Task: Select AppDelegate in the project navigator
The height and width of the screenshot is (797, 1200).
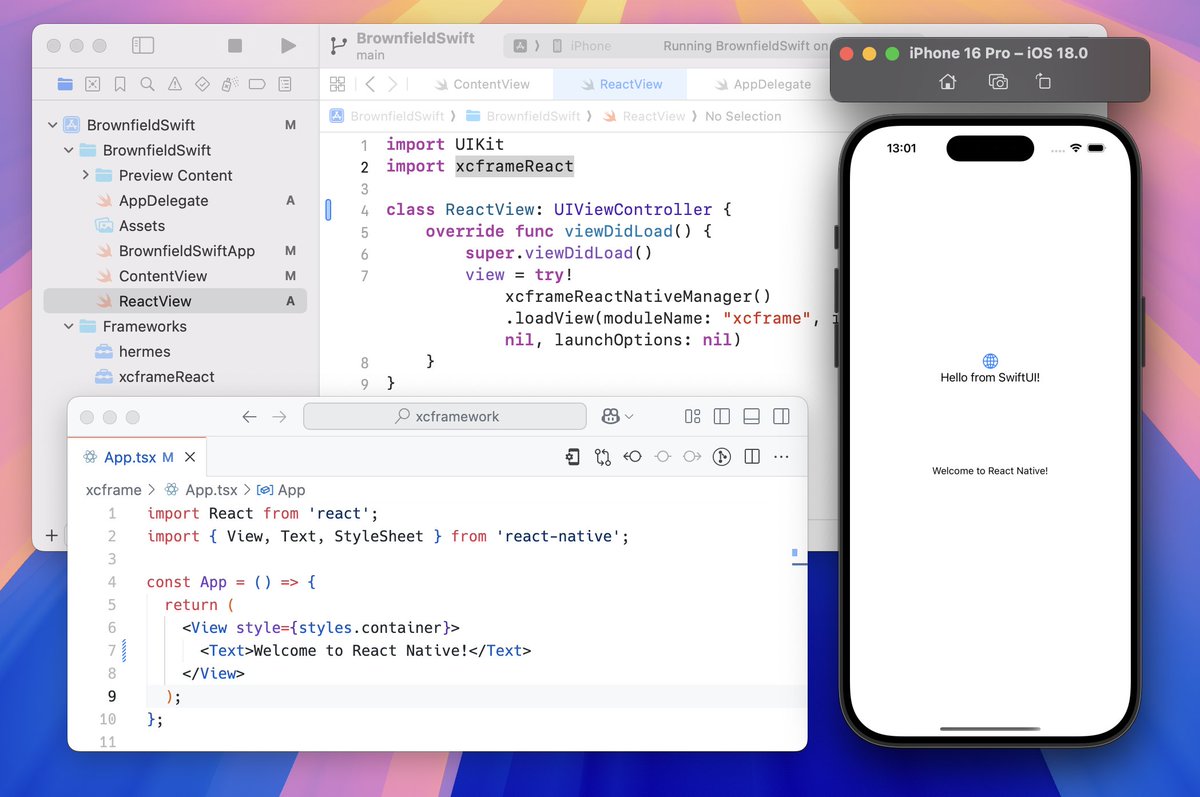Action: [x=175, y=200]
